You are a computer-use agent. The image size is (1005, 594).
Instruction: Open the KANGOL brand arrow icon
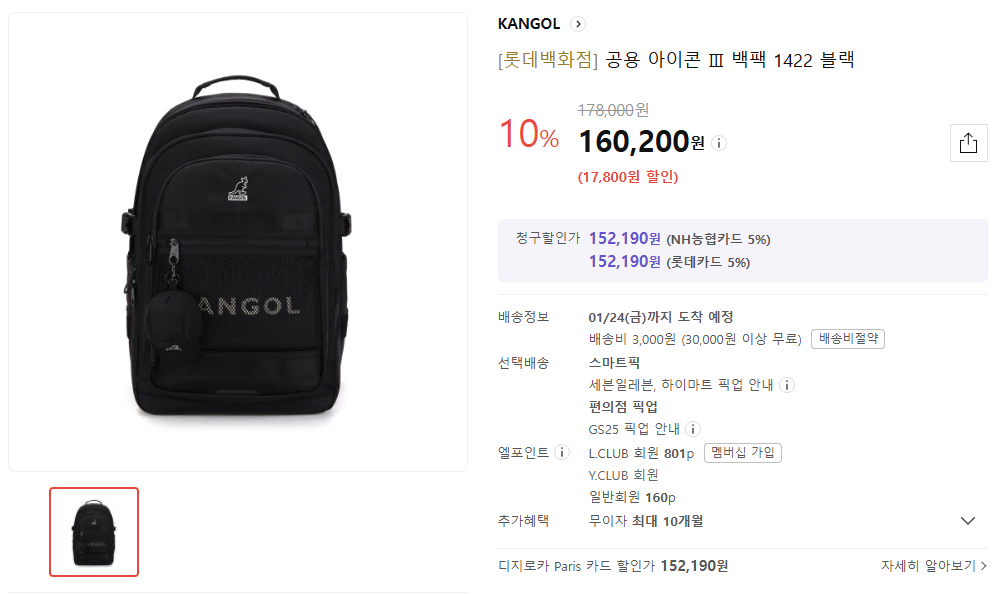(578, 24)
